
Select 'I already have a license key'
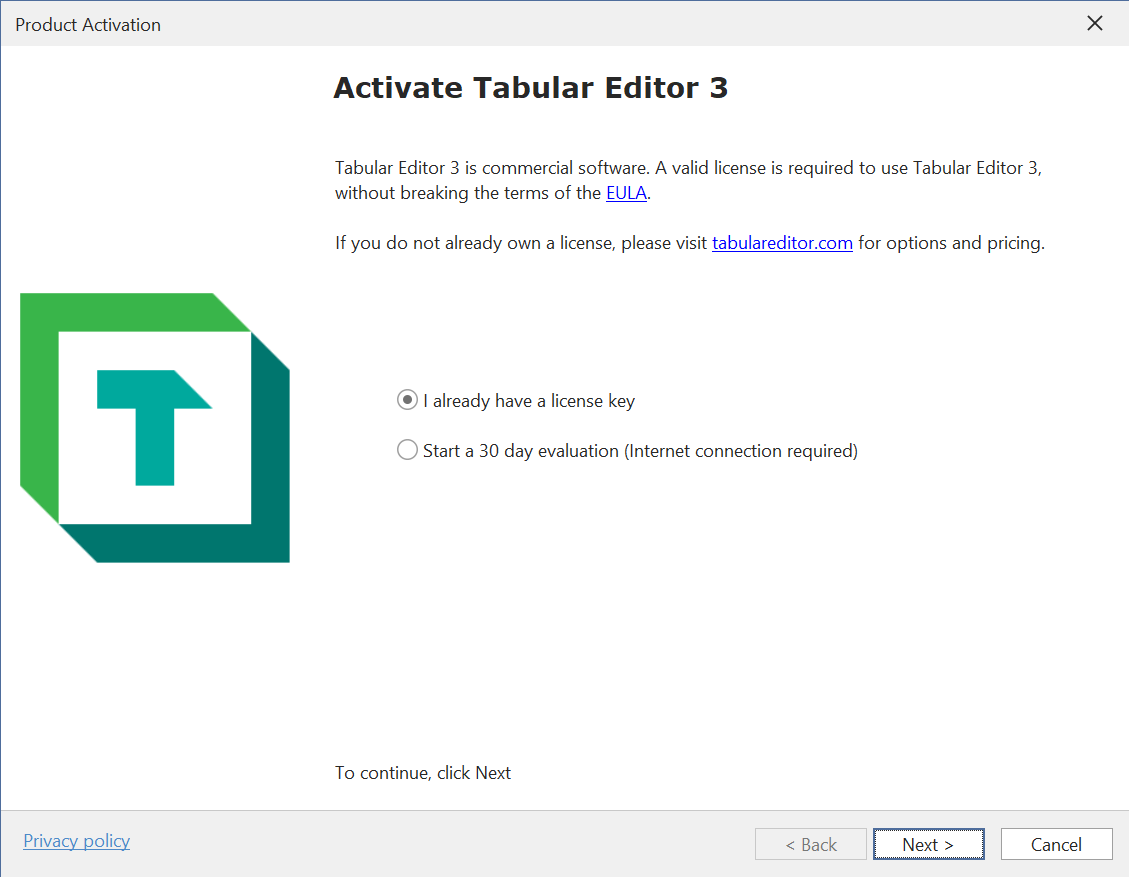point(407,399)
